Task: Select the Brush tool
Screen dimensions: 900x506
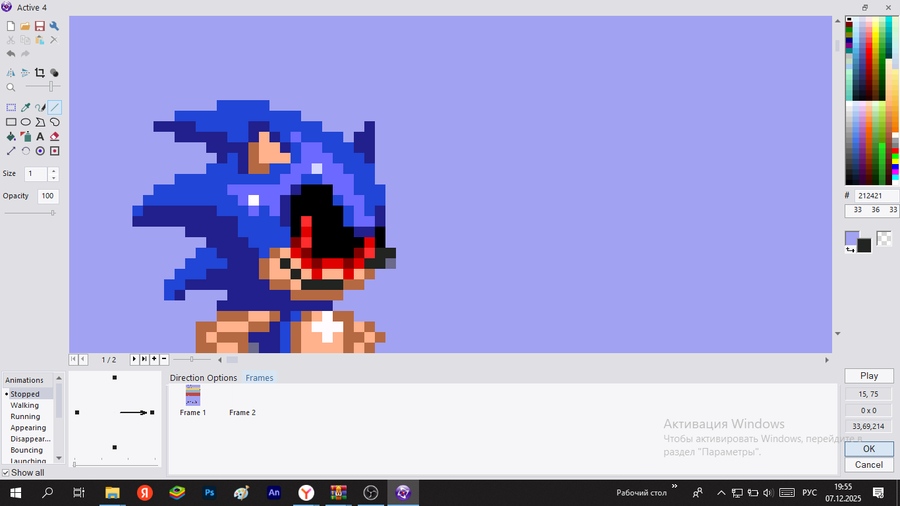Action: click(40, 107)
